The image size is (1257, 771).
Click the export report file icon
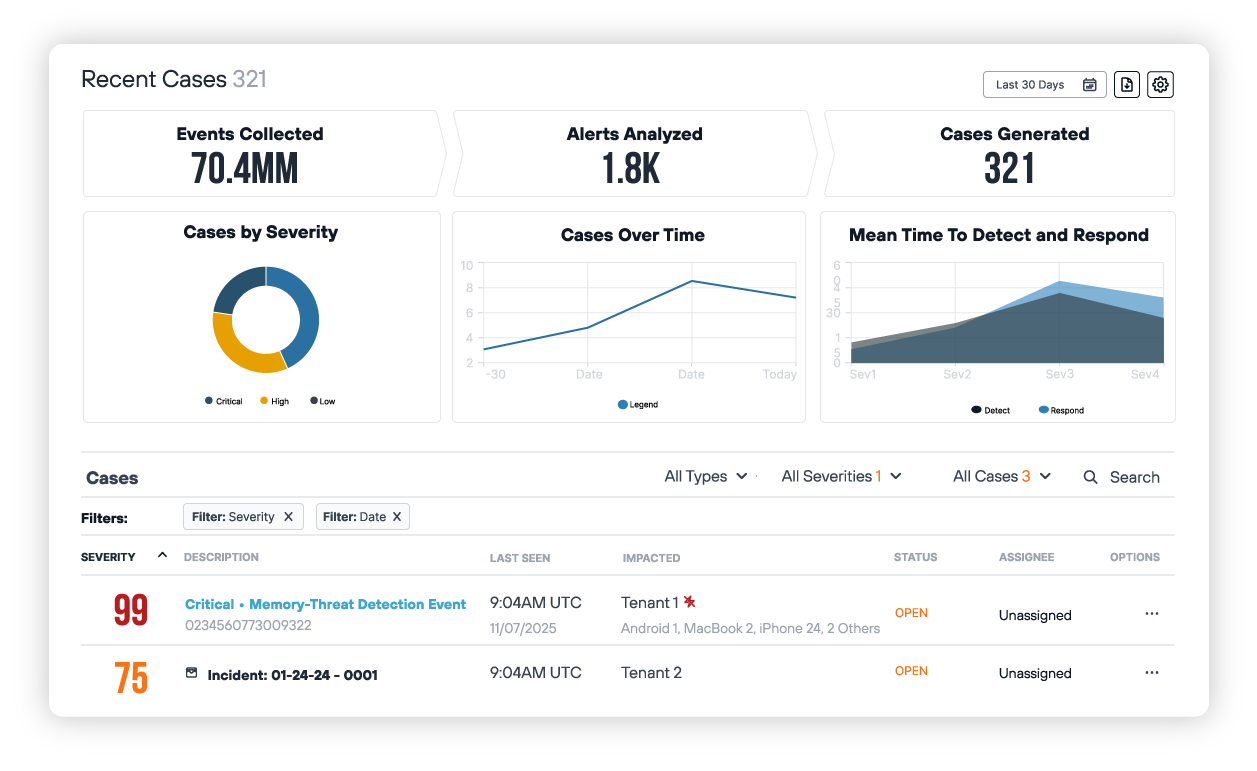click(1126, 84)
